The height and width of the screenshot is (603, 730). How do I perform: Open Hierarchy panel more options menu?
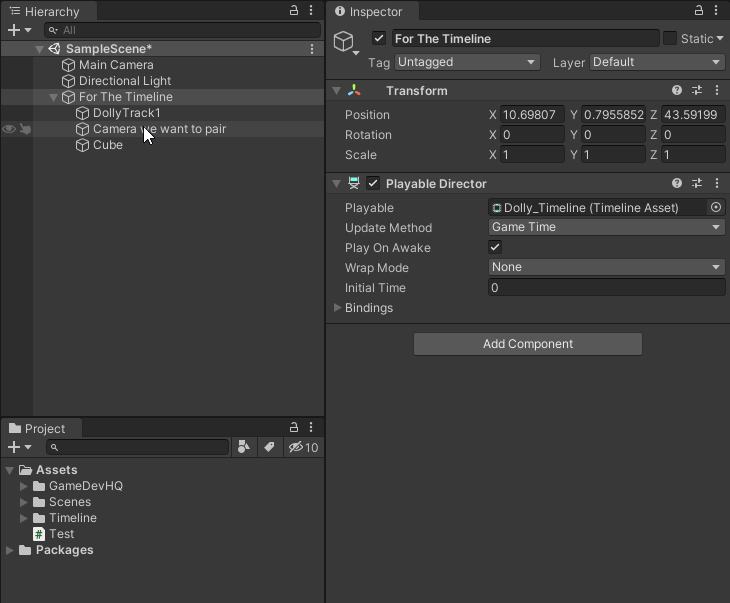pos(311,10)
